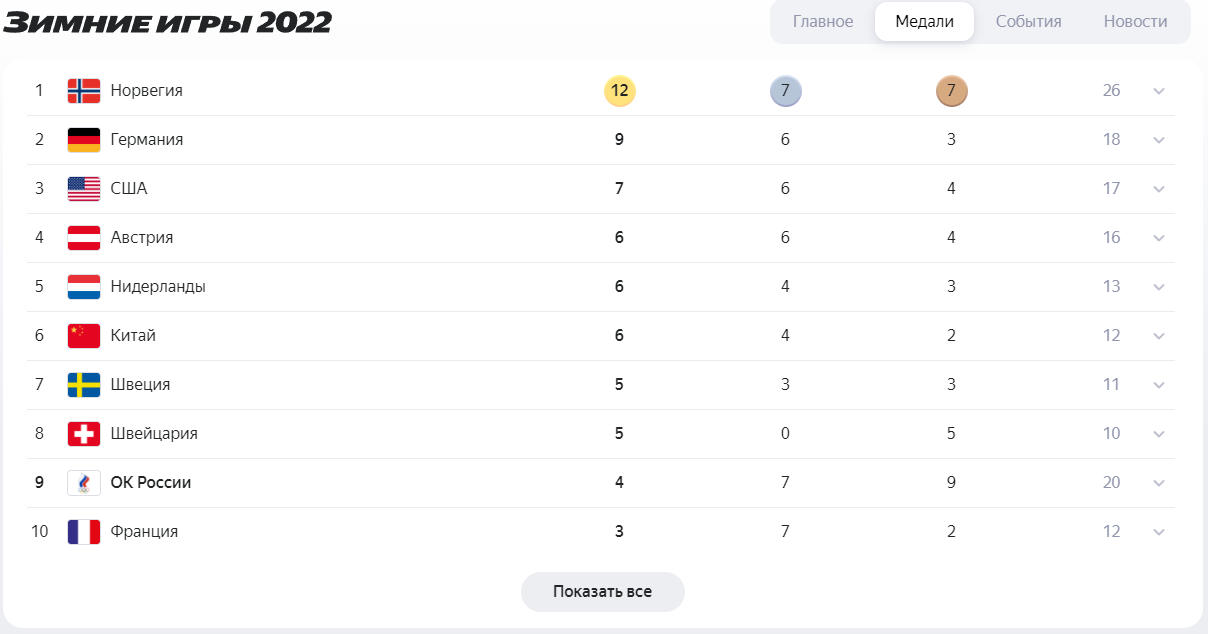
Task: Click the Austria flag icon
Action: tap(84, 238)
